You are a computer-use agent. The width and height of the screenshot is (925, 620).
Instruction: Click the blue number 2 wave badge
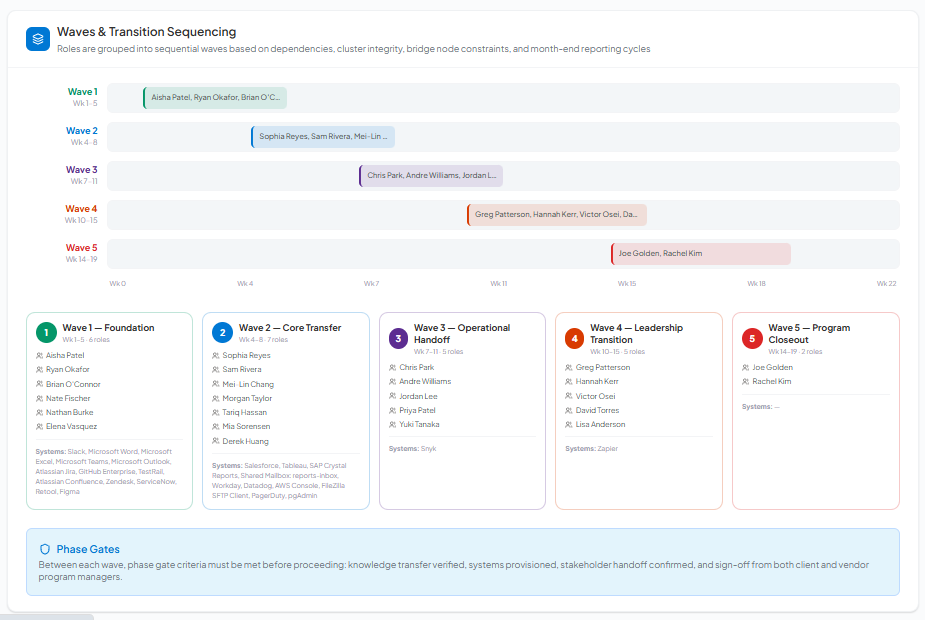pyautogui.click(x=222, y=332)
